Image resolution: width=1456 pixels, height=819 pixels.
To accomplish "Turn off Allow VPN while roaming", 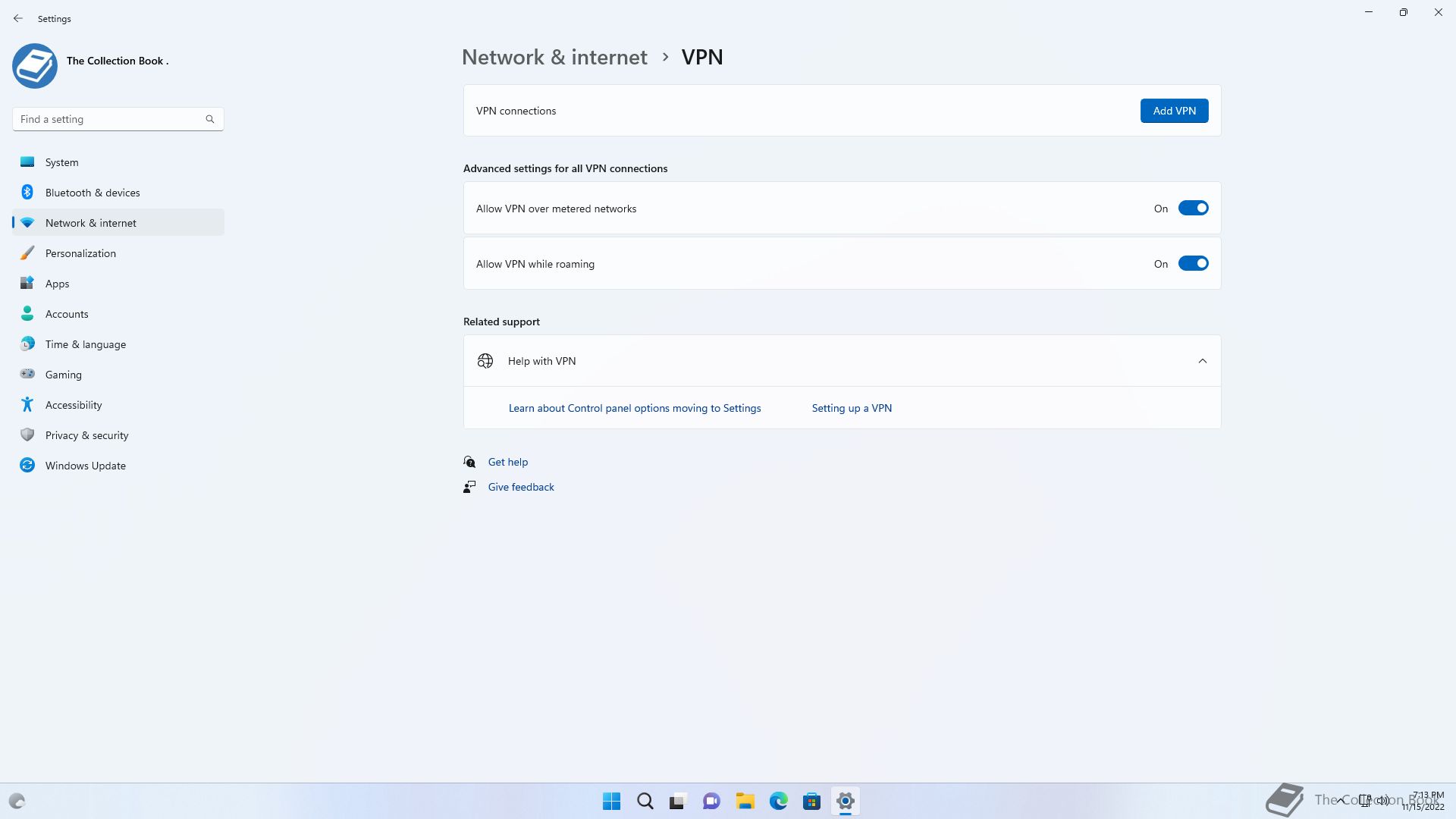I will click(x=1193, y=264).
